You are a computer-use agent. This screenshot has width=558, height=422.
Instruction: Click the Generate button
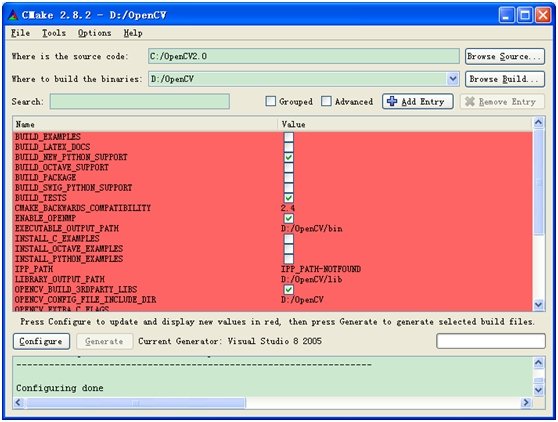(x=104, y=341)
